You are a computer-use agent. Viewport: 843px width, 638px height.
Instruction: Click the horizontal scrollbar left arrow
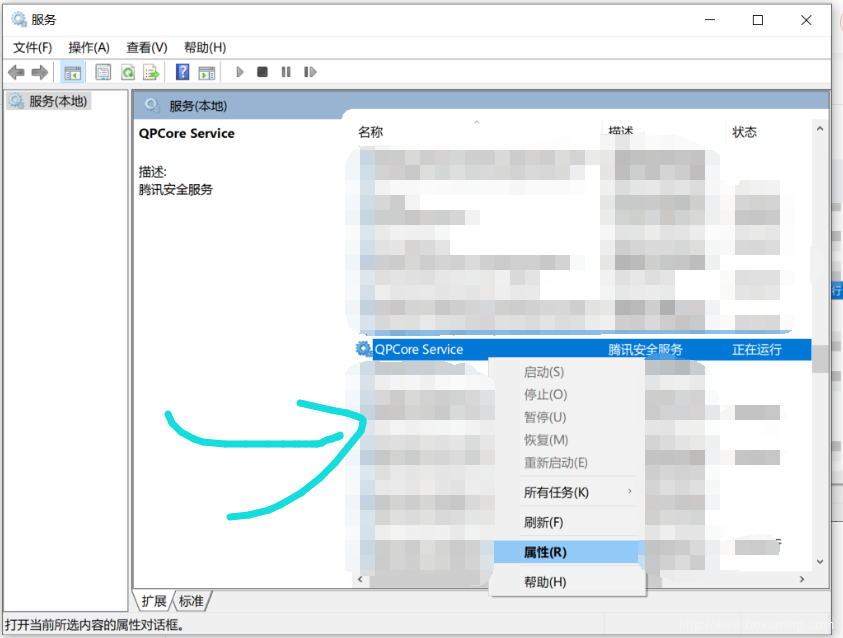360,579
